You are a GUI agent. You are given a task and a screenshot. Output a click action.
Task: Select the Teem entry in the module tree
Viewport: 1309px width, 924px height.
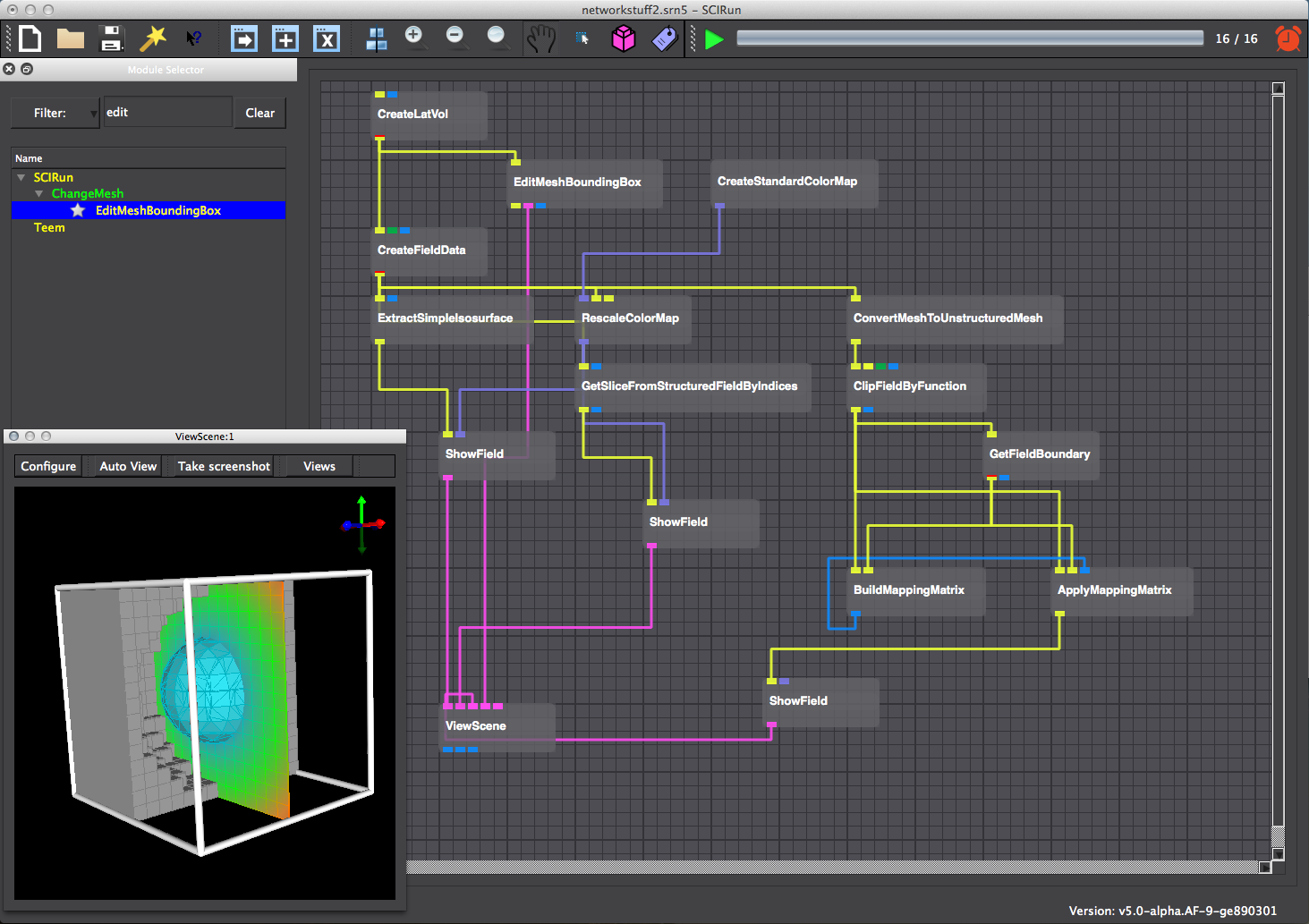click(x=49, y=227)
